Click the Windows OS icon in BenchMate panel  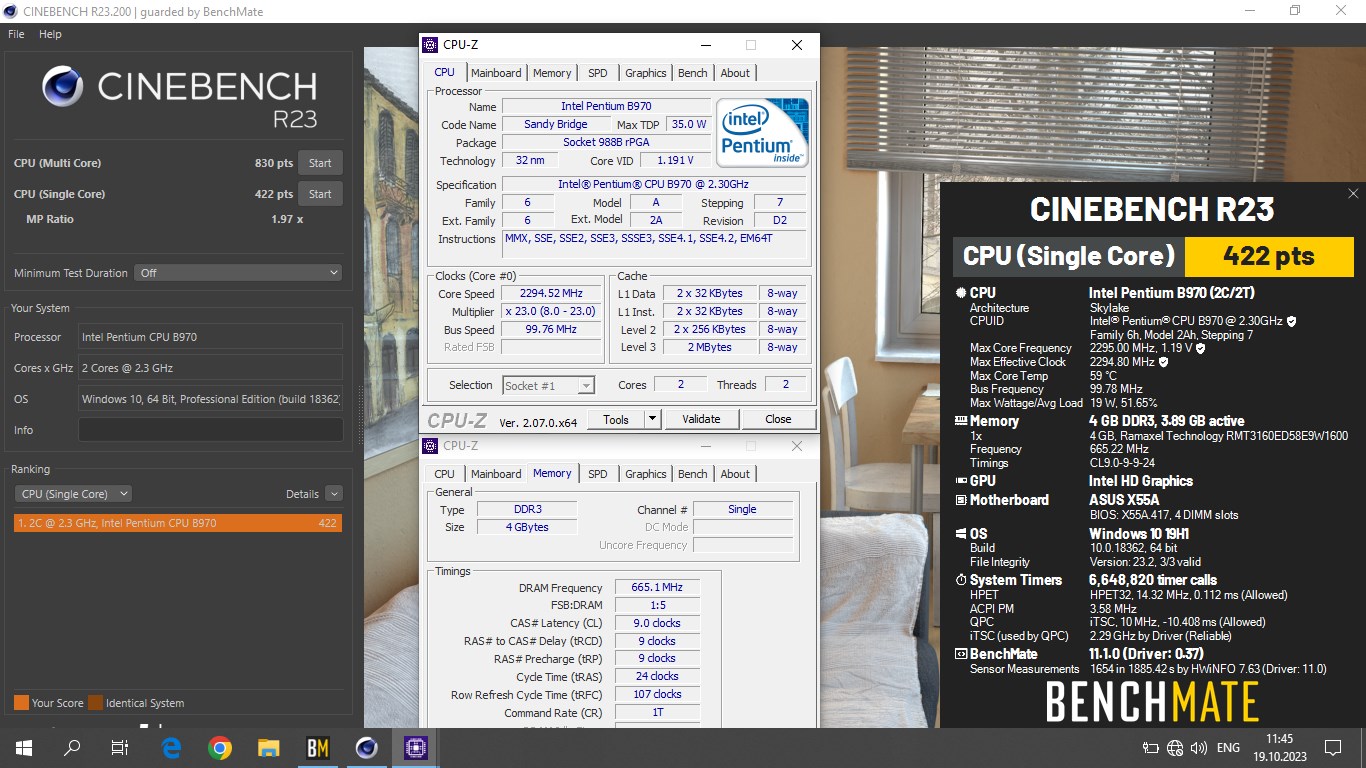[961, 534]
